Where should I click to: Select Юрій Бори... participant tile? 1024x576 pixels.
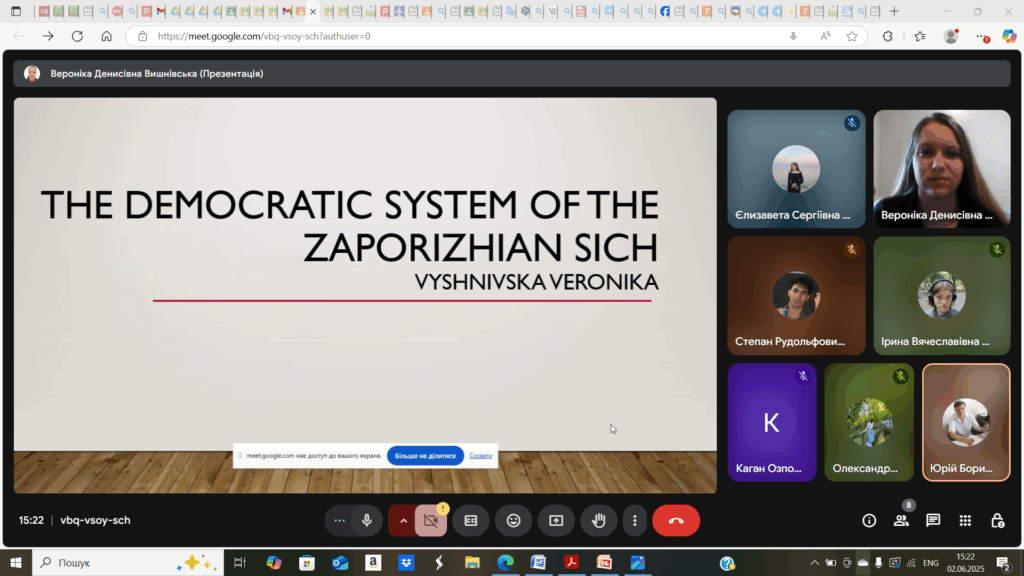(x=966, y=422)
